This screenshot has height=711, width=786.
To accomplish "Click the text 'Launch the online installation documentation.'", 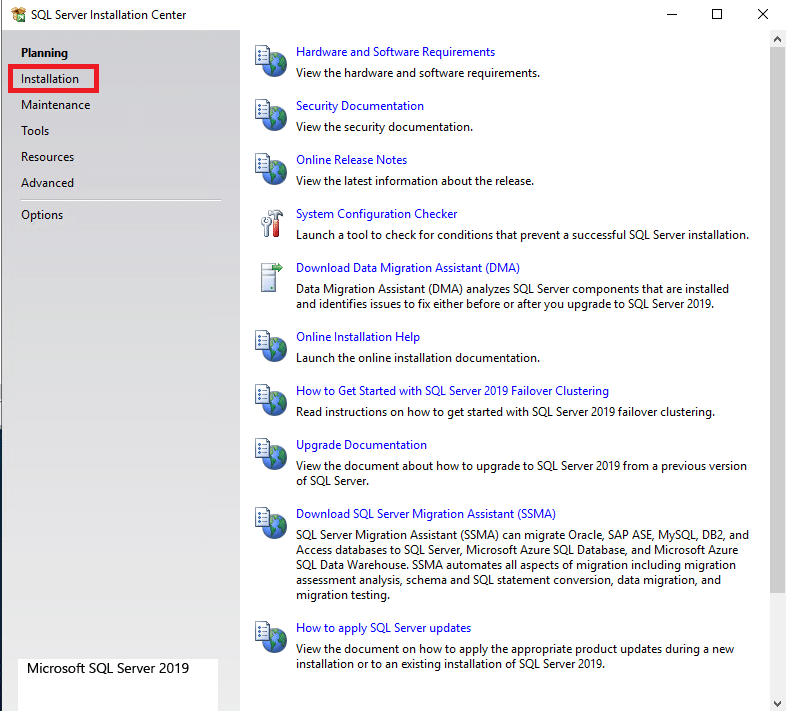I will point(418,358).
